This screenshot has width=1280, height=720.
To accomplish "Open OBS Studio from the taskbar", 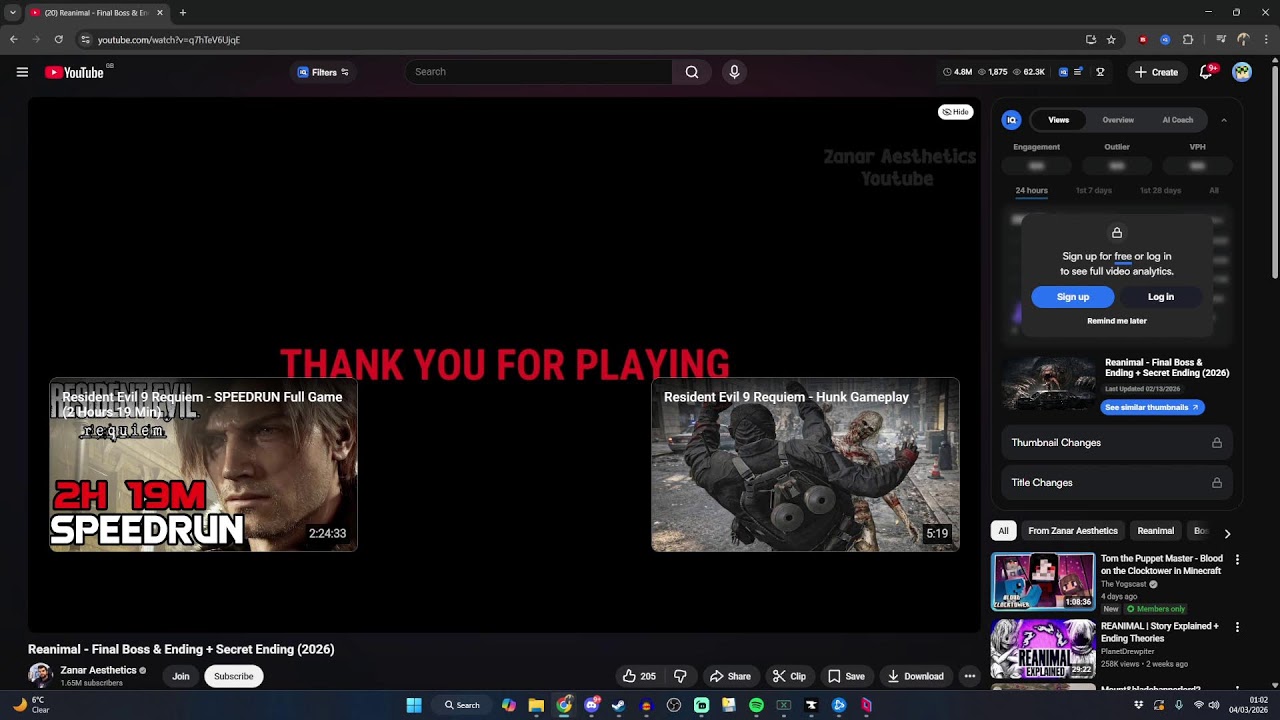I will coord(673,705).
